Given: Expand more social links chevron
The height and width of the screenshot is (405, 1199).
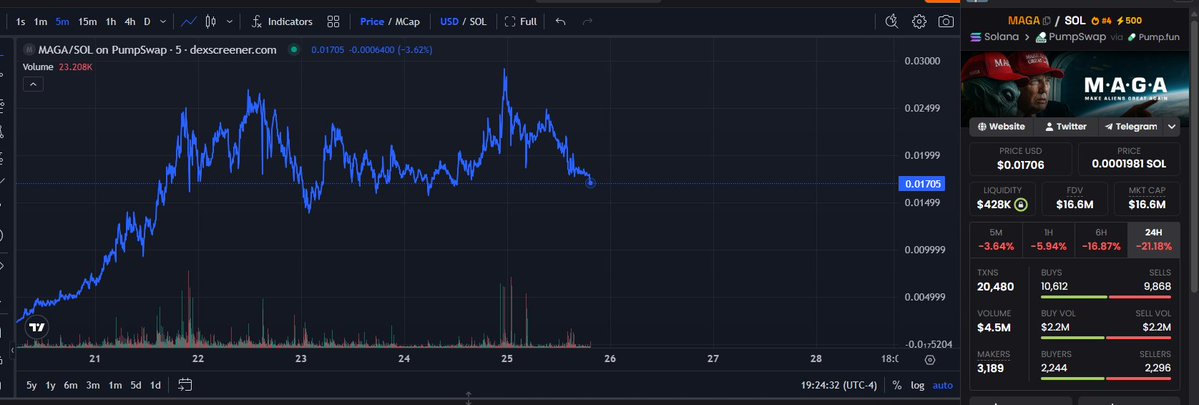Looking at the screenshot, I should pyautogui.click(x=1171, y=127).
